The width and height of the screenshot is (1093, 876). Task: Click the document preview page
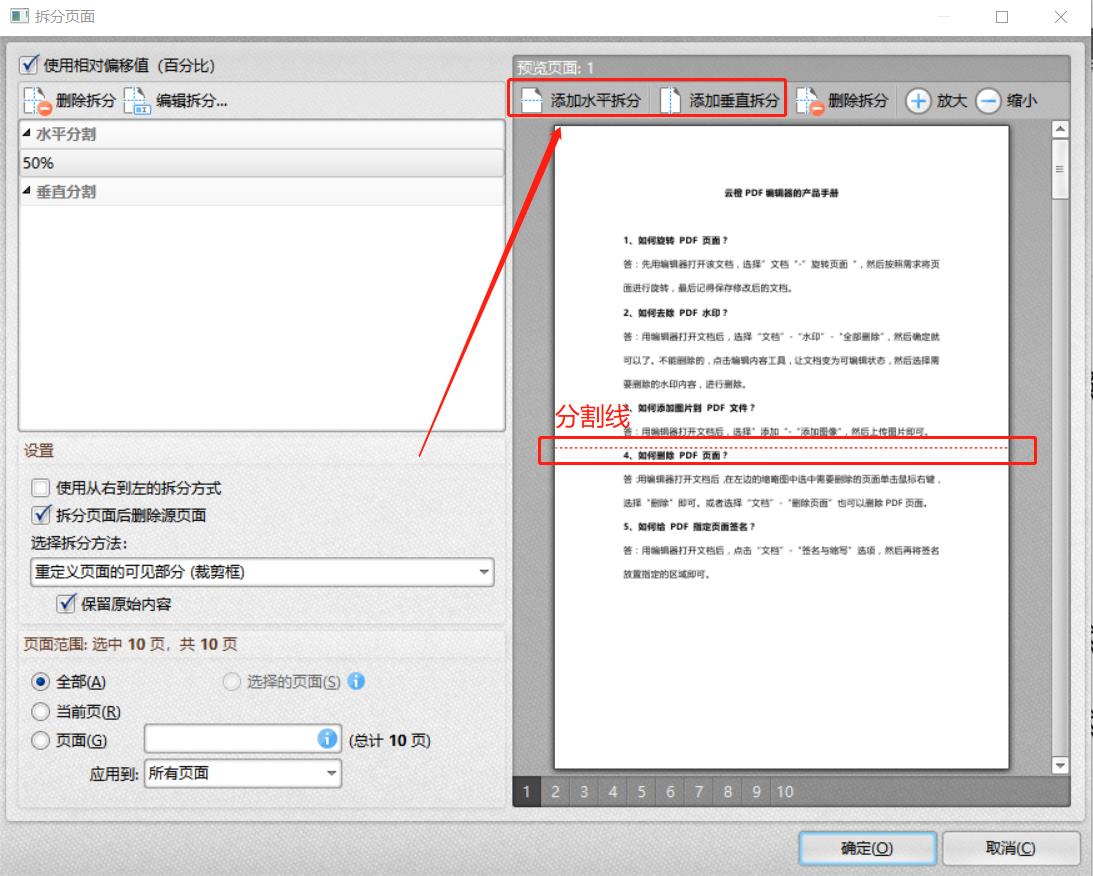click(x=781, y=447)
